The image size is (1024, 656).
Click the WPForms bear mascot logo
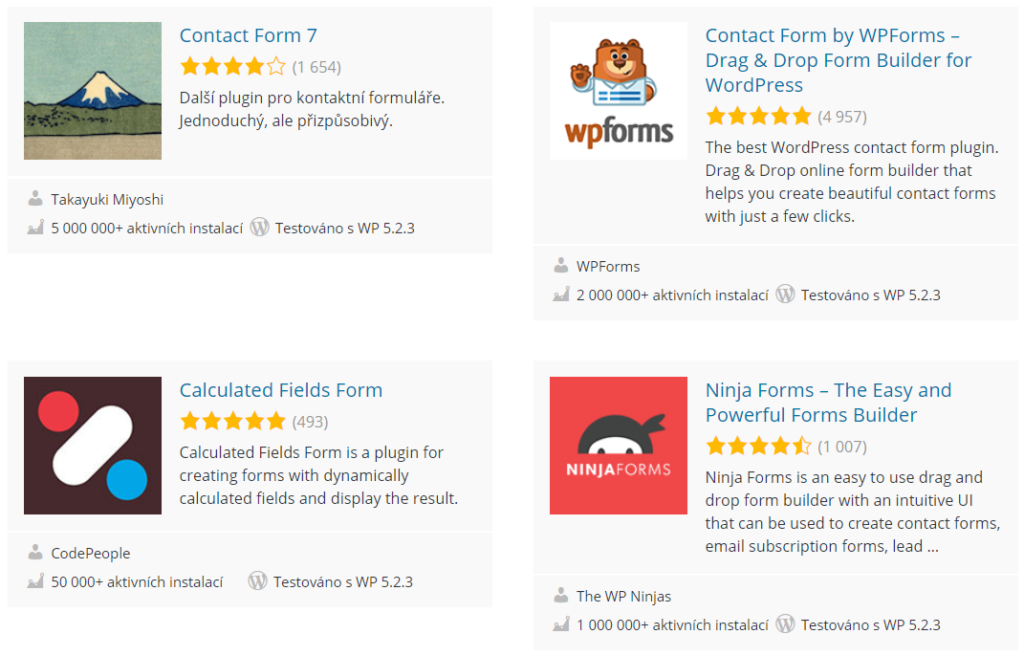[x=618, y=91]
